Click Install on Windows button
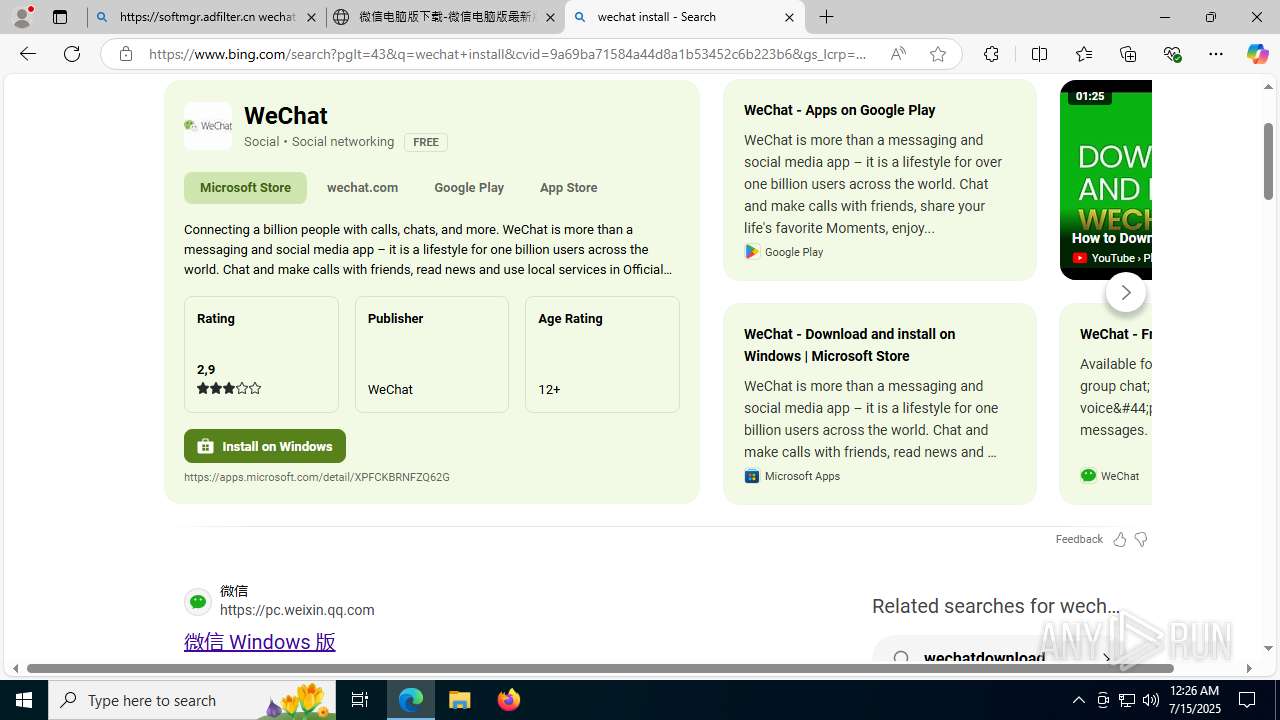The width and height of the screenshot is (1280, 720). coord(265,446)
